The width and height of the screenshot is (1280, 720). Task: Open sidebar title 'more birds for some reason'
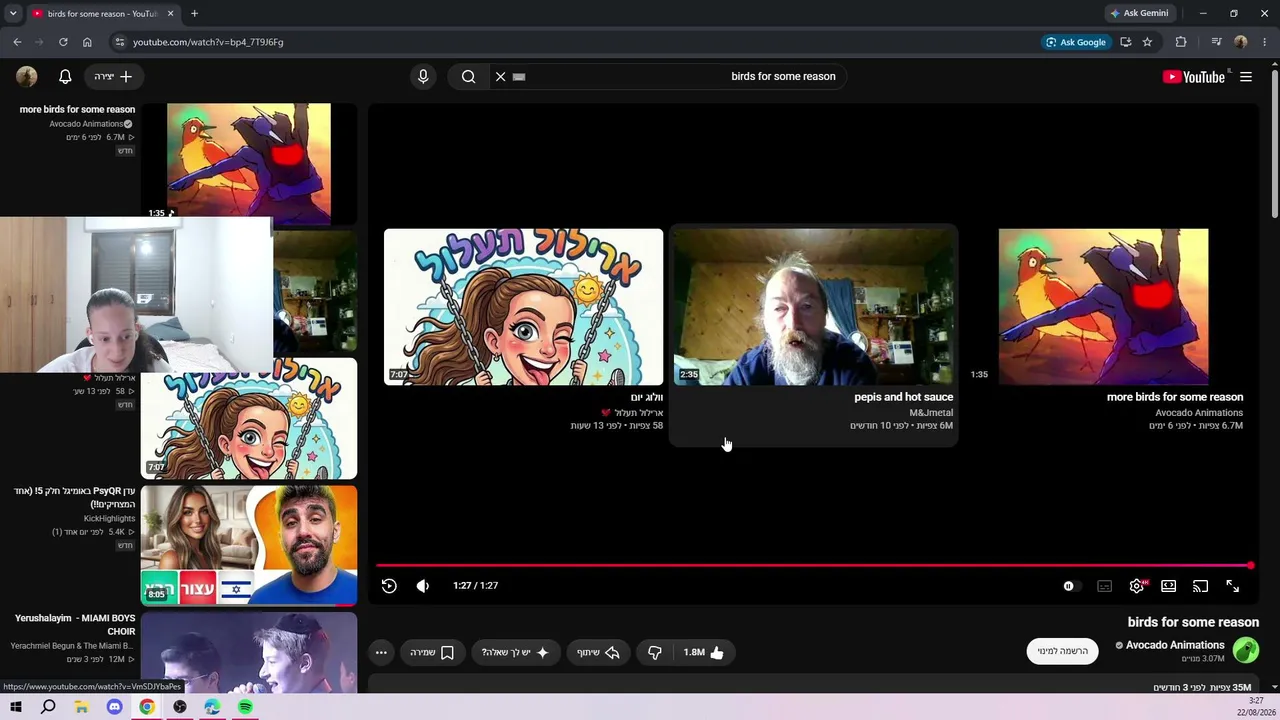(77, 110)
